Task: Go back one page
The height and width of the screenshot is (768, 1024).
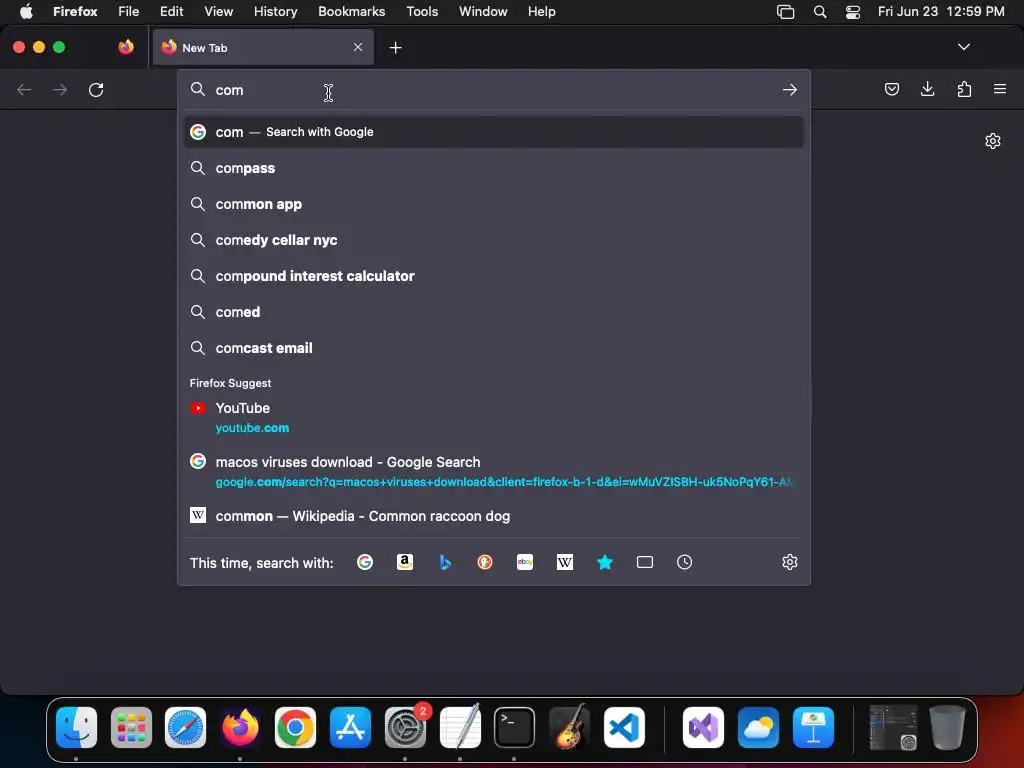Action: point(24,89)
